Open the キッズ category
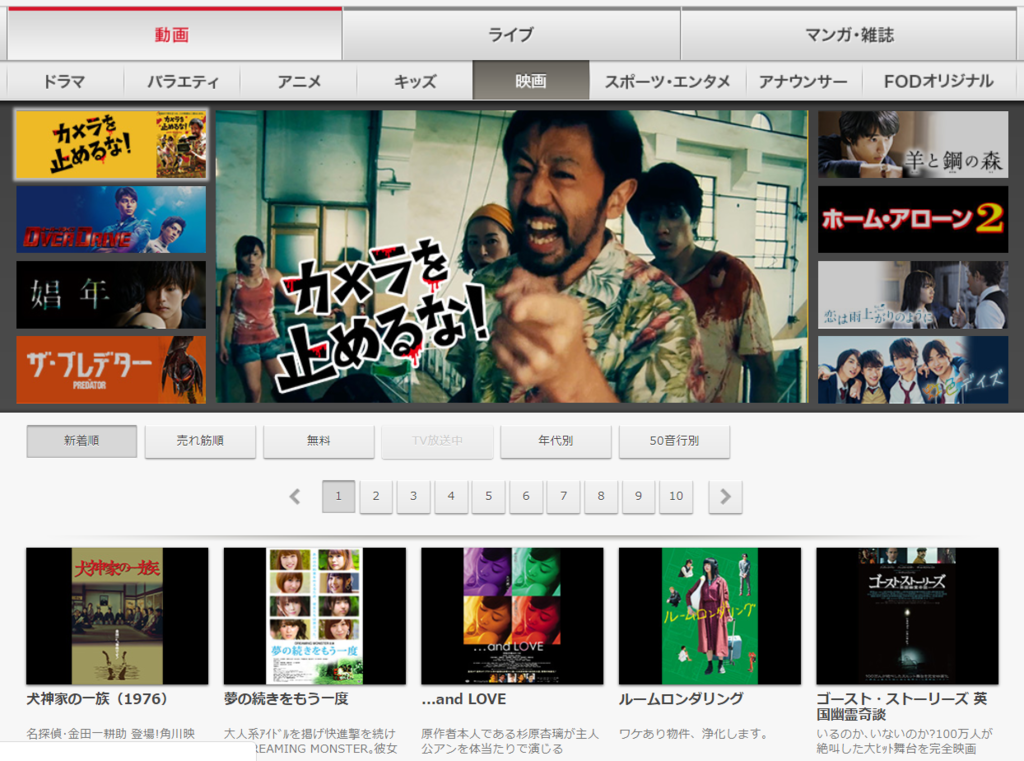Viewport: 1024px width, 761px height. click(x=415, y=81)
